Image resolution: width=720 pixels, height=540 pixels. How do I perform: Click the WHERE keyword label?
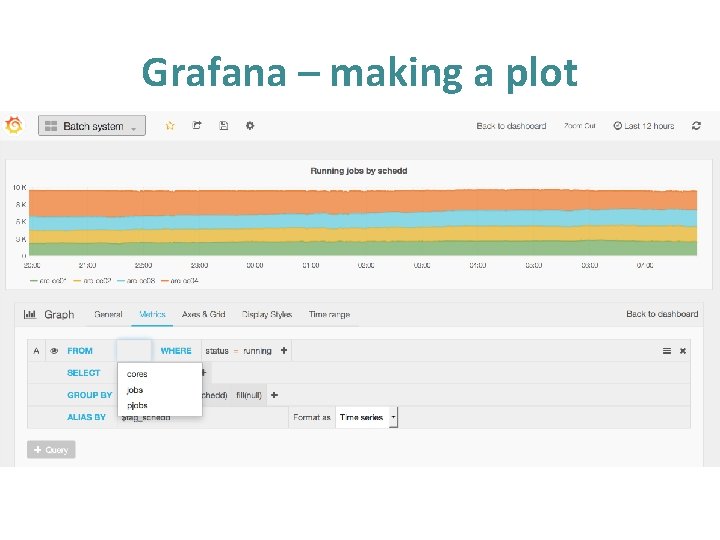pos(176,351)
